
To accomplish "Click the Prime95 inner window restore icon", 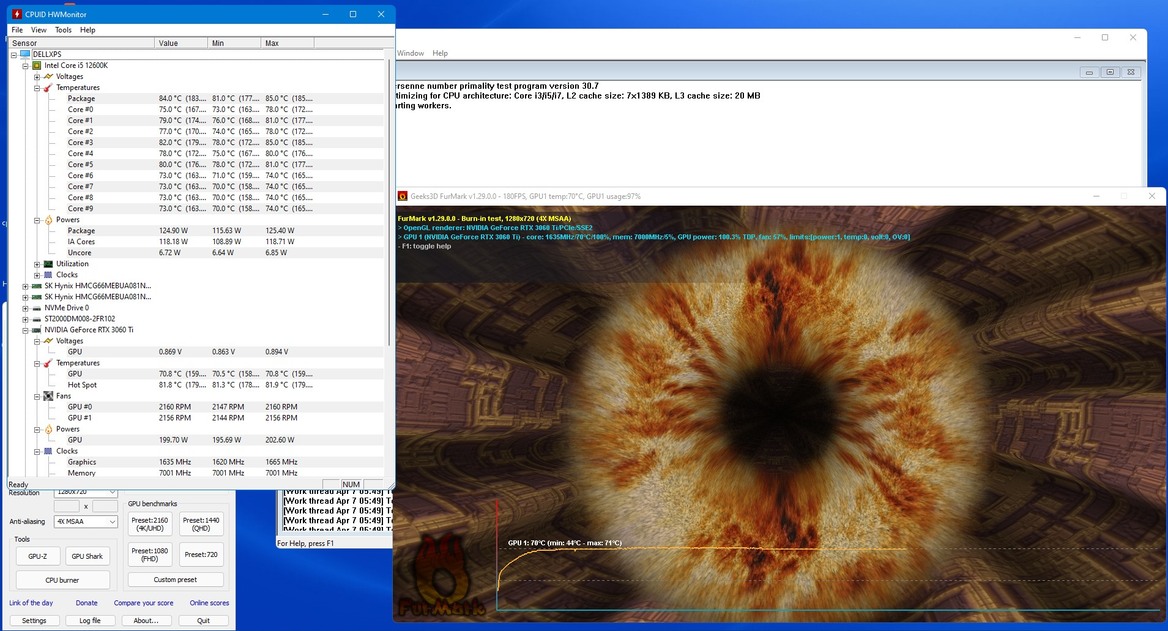I will 1110,72.
